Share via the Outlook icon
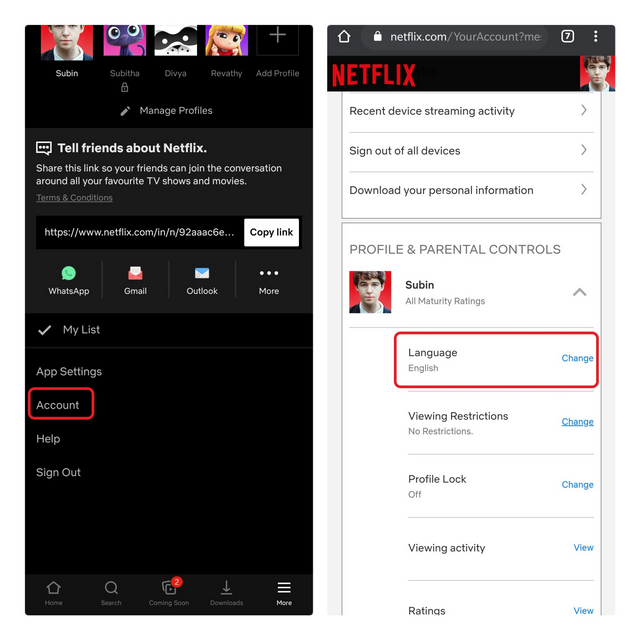This screenshot has height=640, width=640. pyautogui.click(x=202, y=273)
